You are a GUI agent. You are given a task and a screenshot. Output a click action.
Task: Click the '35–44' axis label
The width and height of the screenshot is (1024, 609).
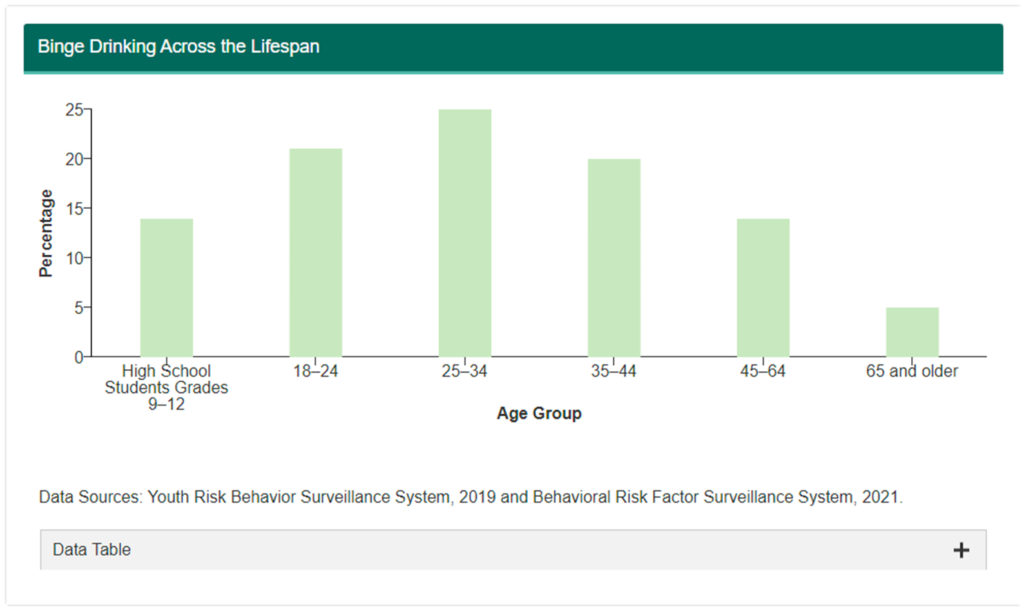click(613, 371)
